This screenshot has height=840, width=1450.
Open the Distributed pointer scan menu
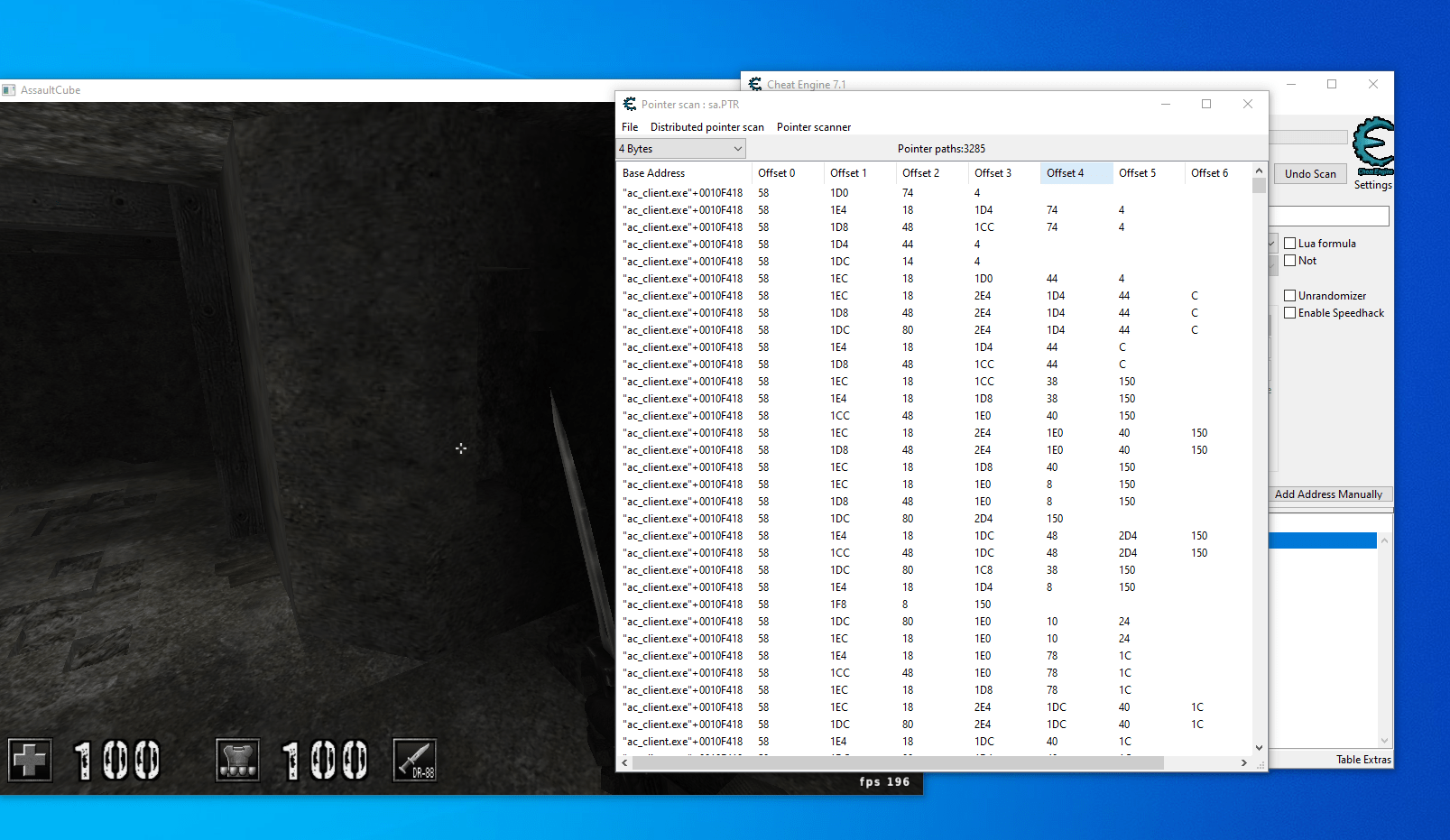[x=707, y=127]
